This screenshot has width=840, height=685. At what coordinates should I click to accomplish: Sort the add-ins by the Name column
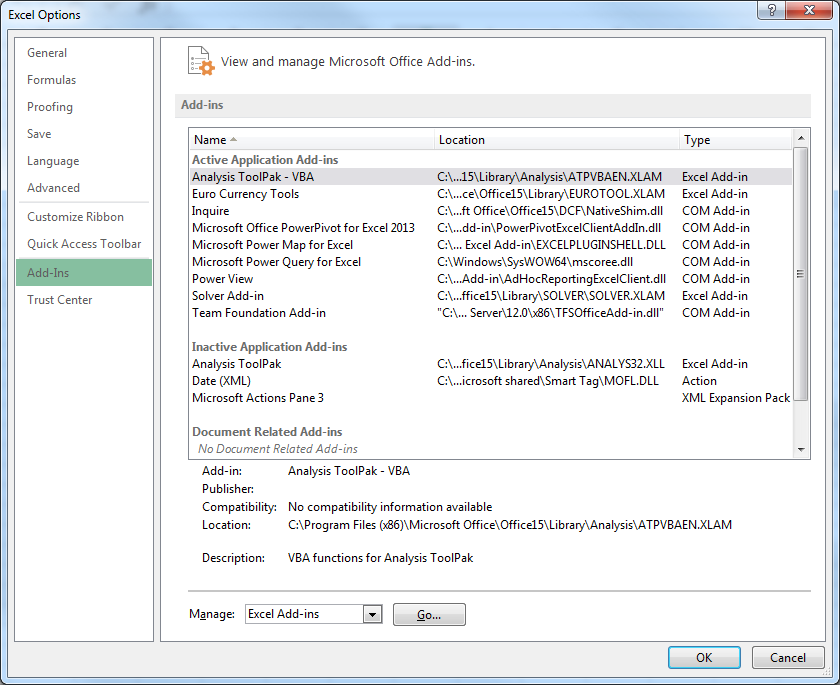pos(311,140)
